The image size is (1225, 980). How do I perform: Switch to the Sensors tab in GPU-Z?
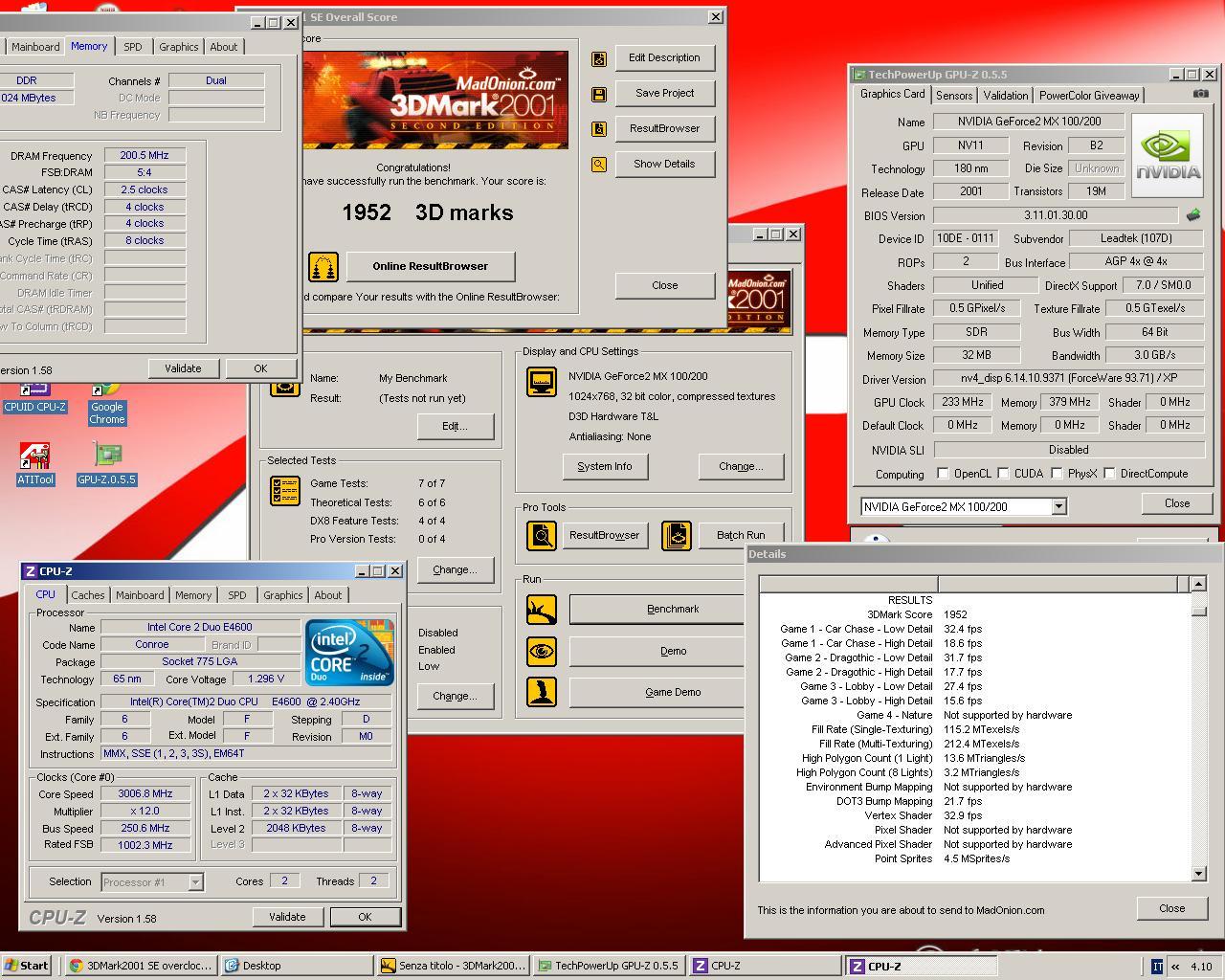[x=954, y=96]
